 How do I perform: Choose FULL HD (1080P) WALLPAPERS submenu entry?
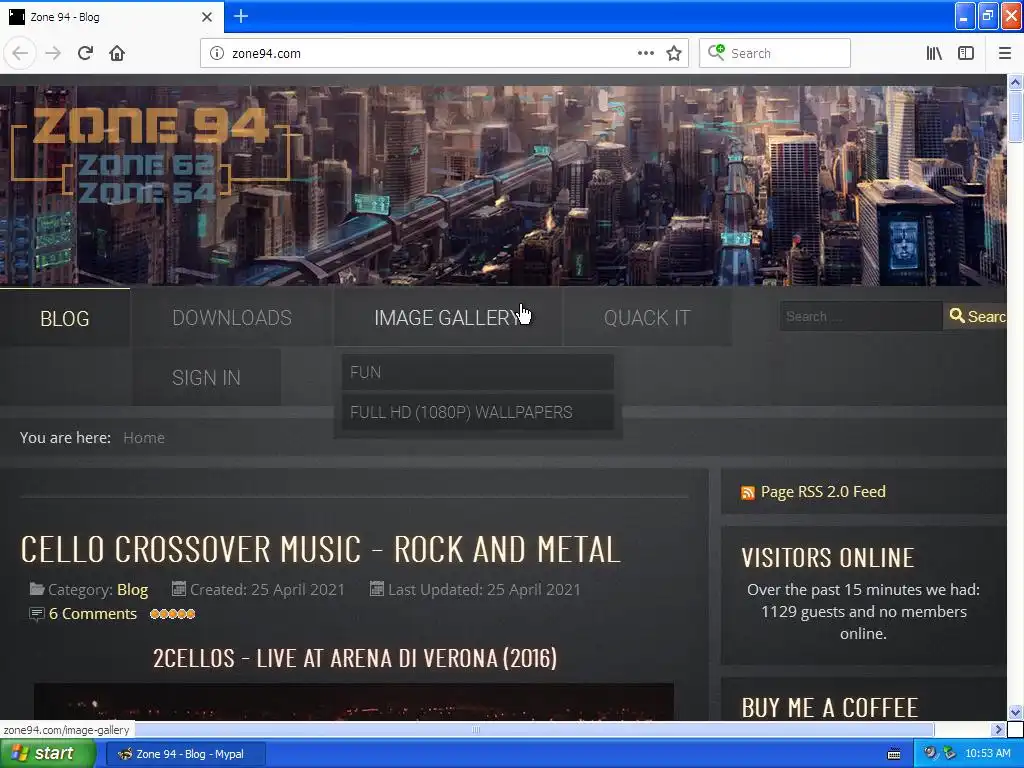click(x=477, y=412)
